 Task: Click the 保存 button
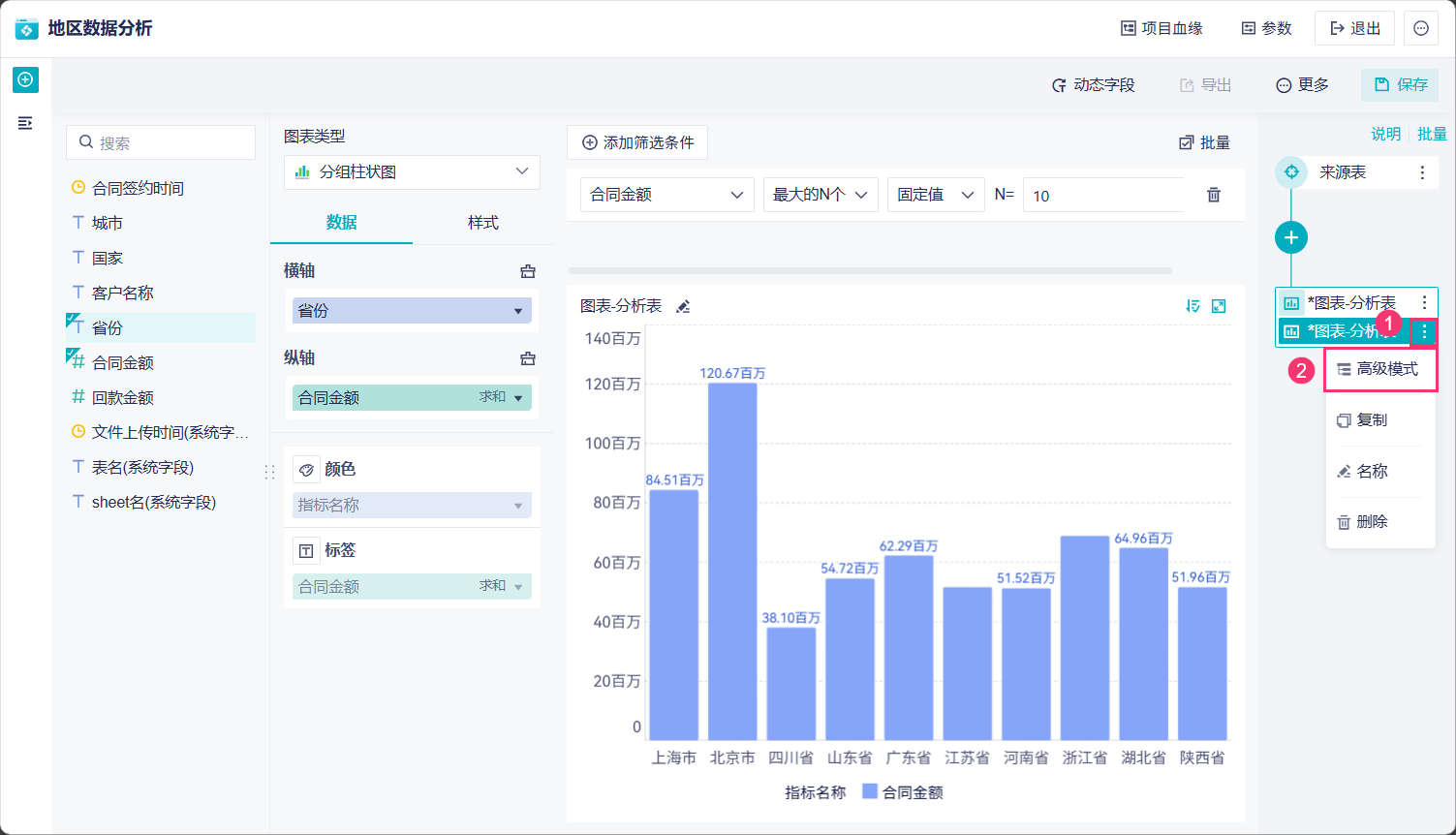[1400, 85]
